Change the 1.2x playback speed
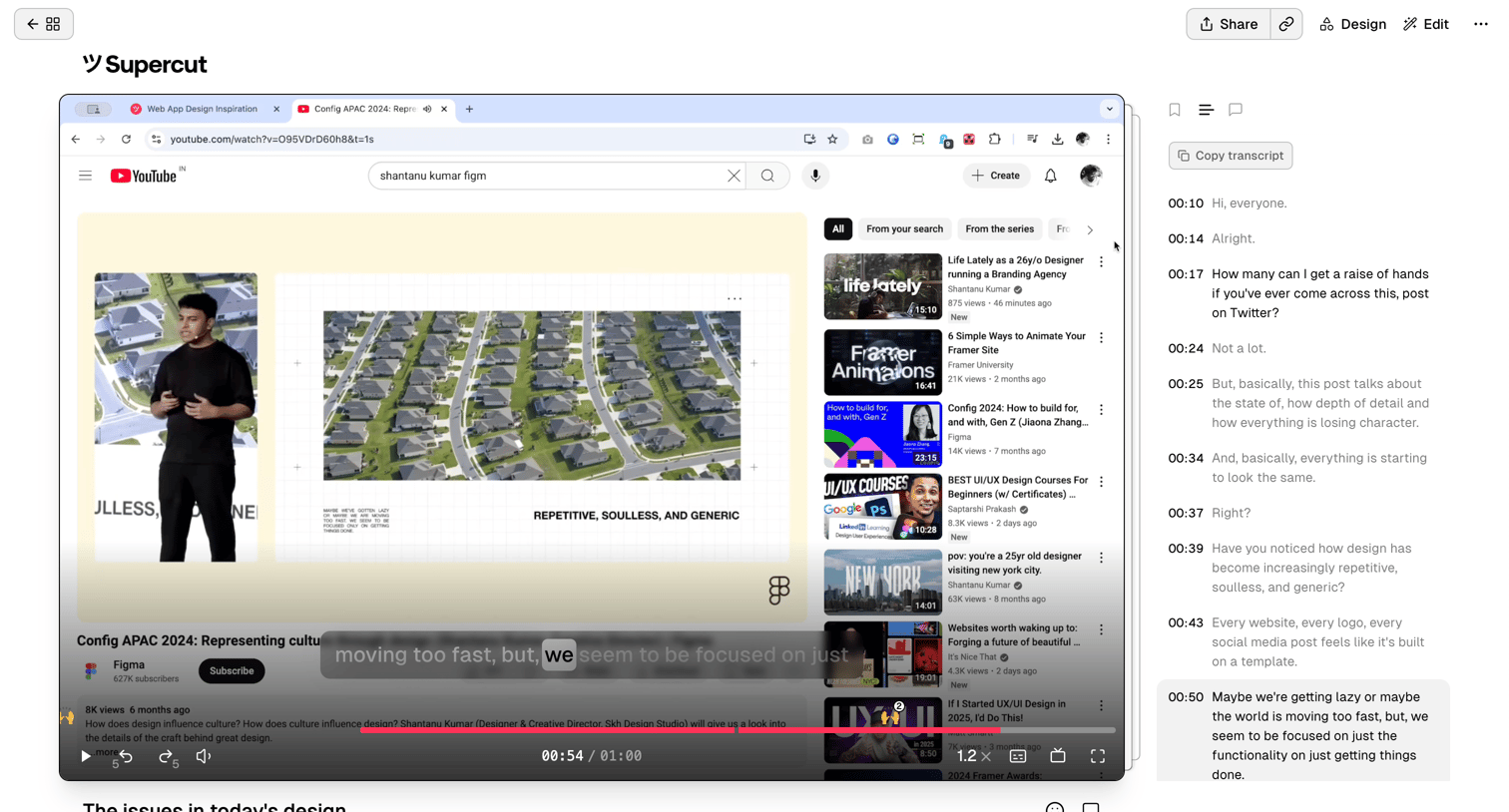This screenshot has height=812, width=1509. pyautogui.click(x=973, y=756)
